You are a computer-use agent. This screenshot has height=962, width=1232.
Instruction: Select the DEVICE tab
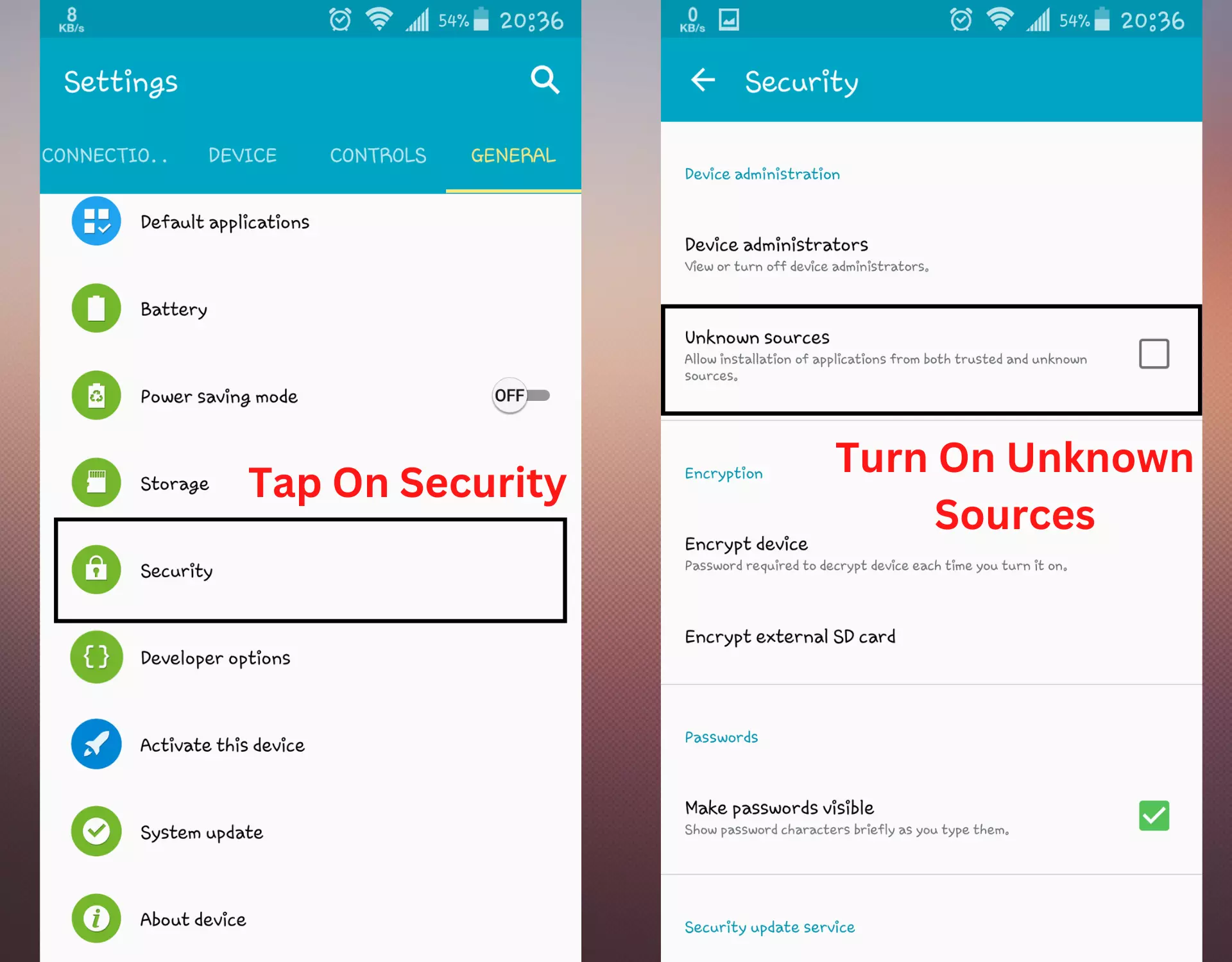pyautogui.click(x=242, y=156)
